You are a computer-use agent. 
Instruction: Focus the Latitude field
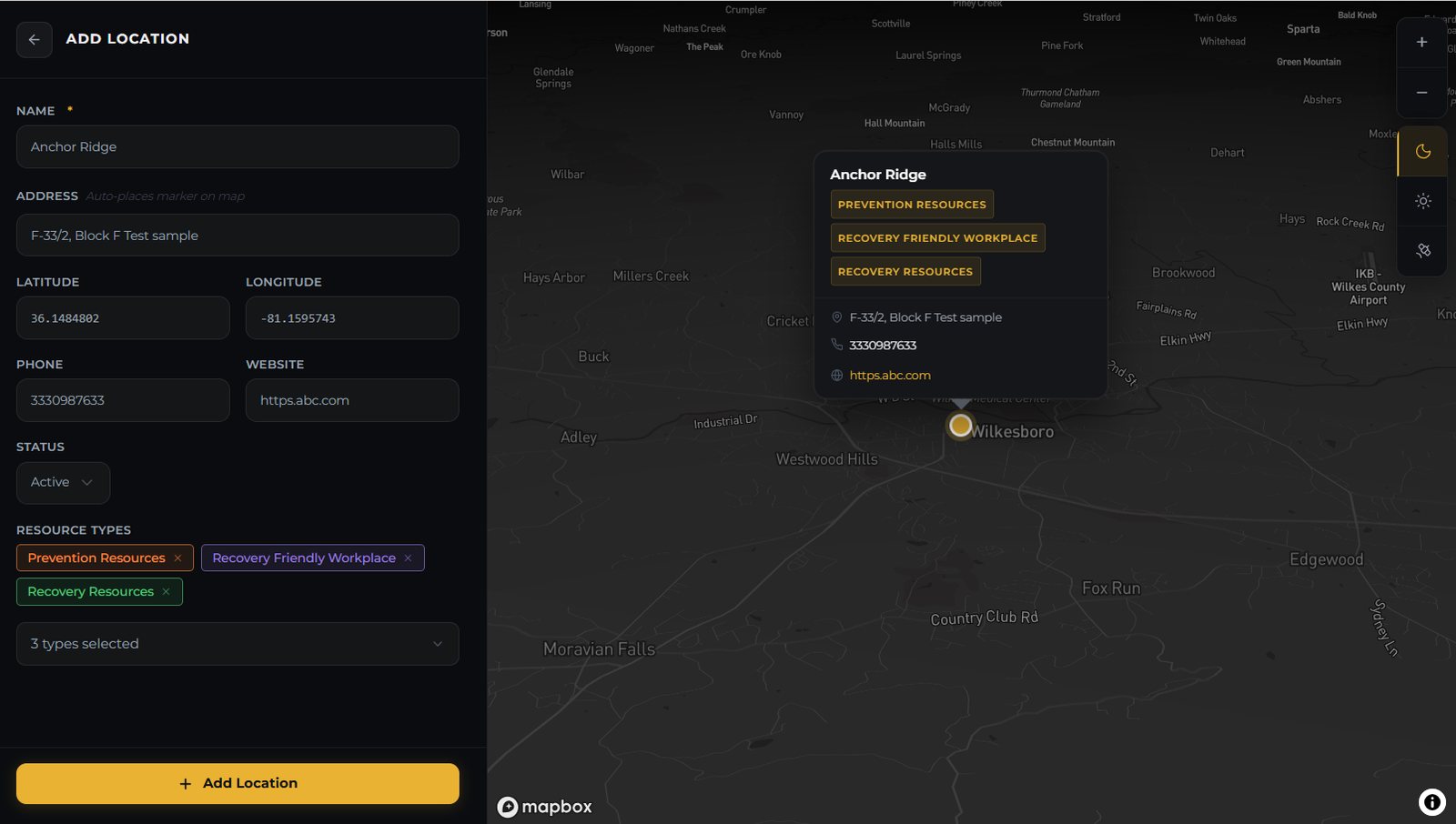[123, 318]
